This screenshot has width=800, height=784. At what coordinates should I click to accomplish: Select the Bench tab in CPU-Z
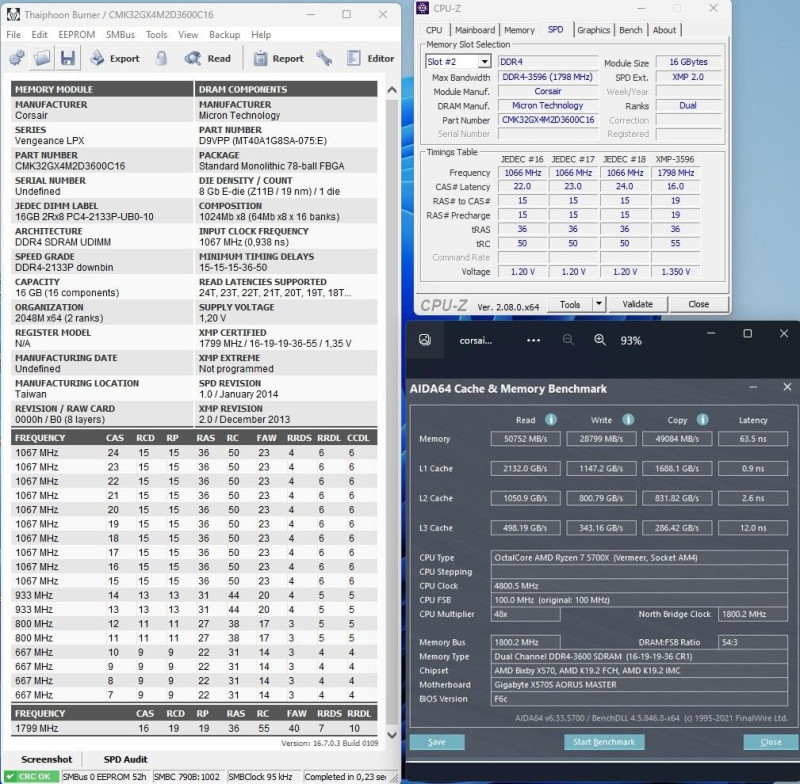(631, 30)
